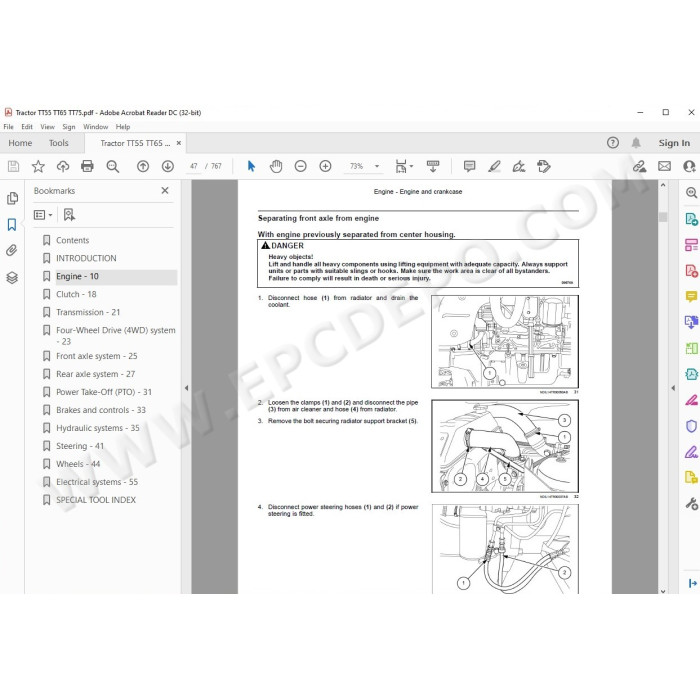Open fit page options dropdown
This screenshot has height=700, width=700.
point(404,167)
